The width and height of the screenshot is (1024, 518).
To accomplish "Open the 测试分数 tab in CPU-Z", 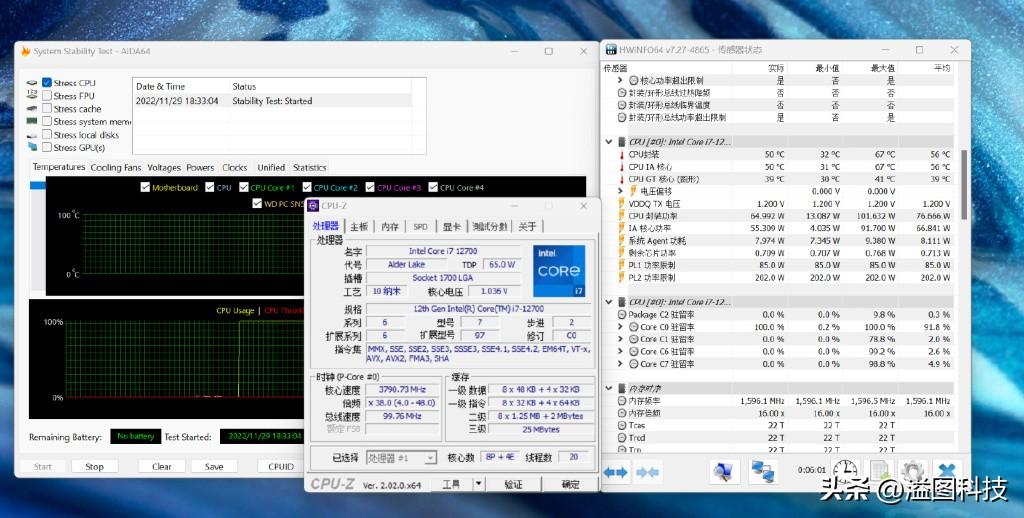I will tap(490, 227).
